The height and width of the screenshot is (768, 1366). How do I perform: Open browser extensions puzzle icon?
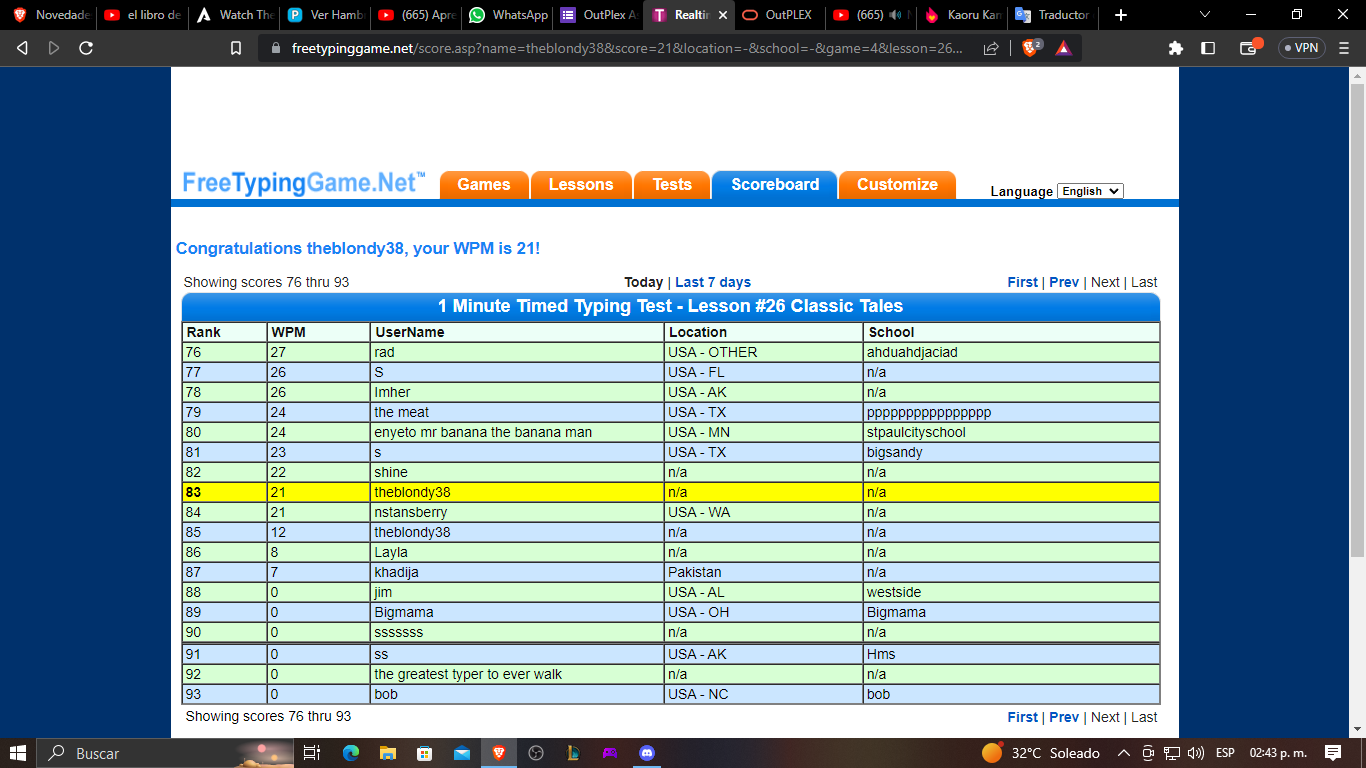point(1176,48)
